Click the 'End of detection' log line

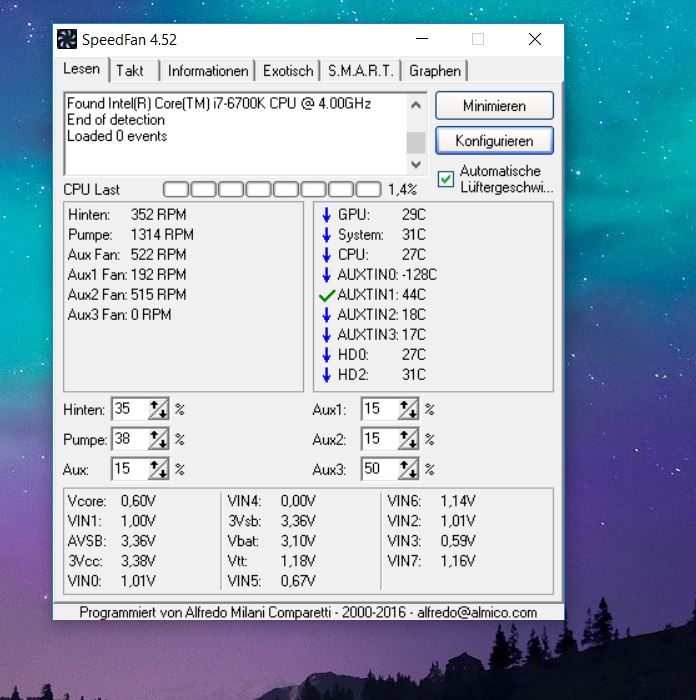tap(116, 120)
